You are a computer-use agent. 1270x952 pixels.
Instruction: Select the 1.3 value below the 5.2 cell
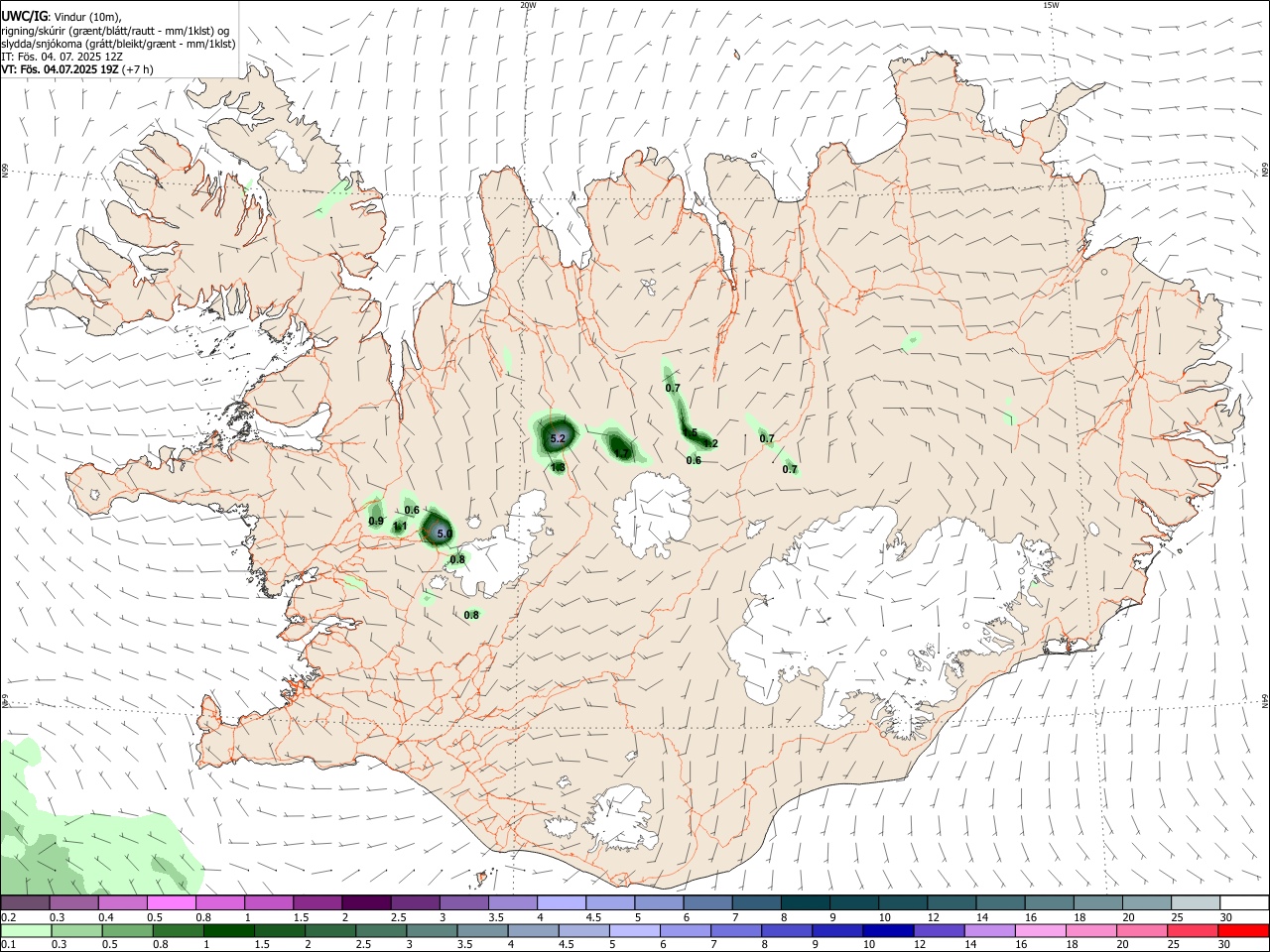point(558,467)
